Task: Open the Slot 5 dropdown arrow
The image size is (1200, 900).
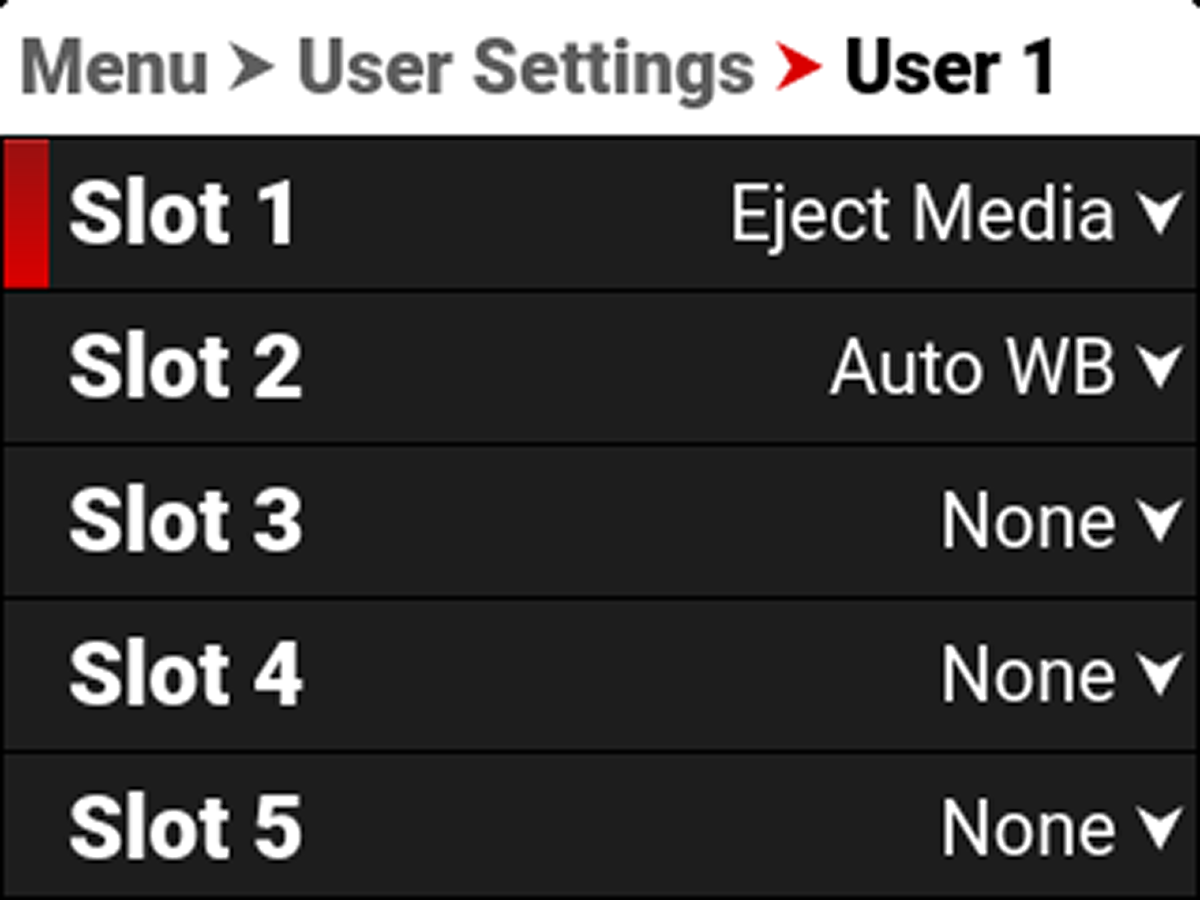Action: click(x=1161, y=829)
